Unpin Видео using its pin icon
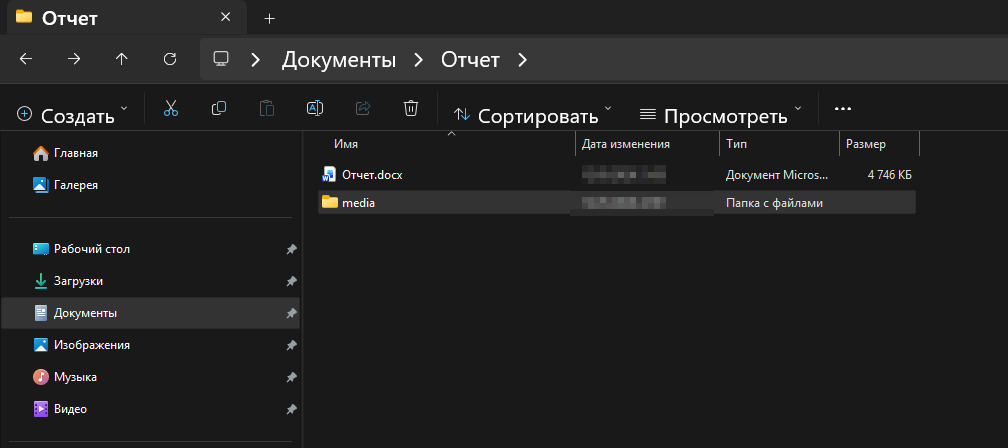 pyautogui.click(x=291, y=409)
